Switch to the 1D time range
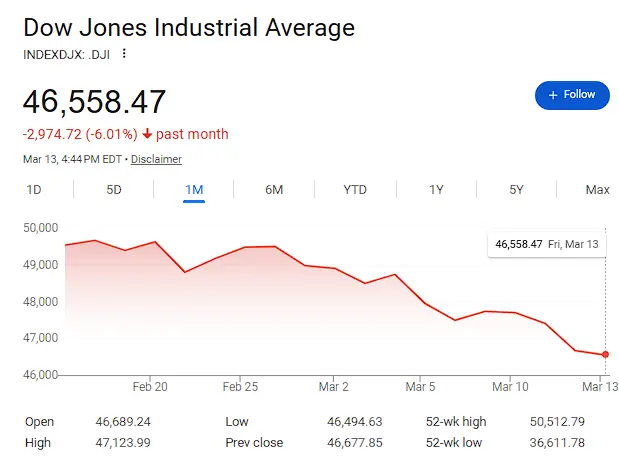619x469 pixels. click(34, 190)
